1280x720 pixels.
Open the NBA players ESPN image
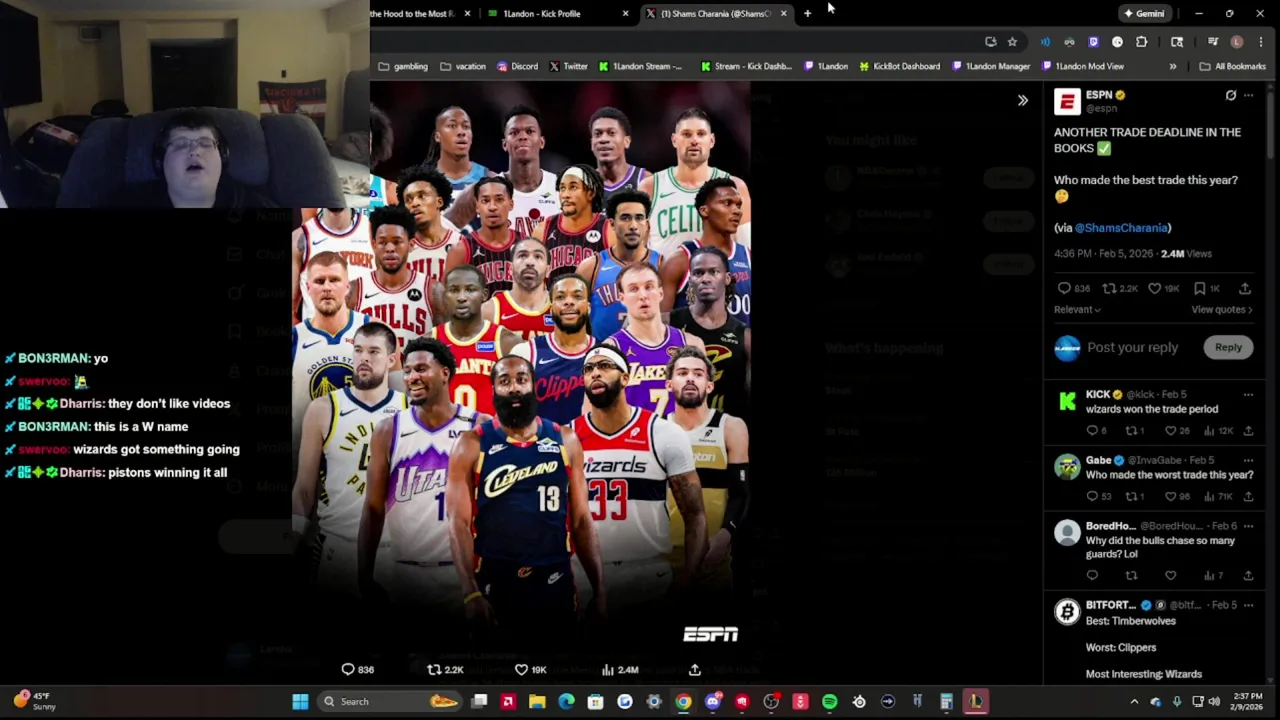pos(521,365)
